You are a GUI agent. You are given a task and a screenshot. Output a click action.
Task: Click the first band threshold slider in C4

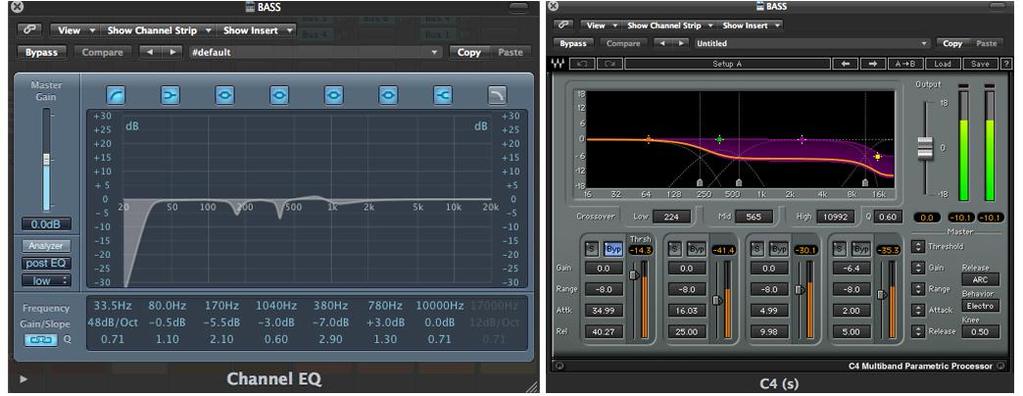(x=634, y=275)
